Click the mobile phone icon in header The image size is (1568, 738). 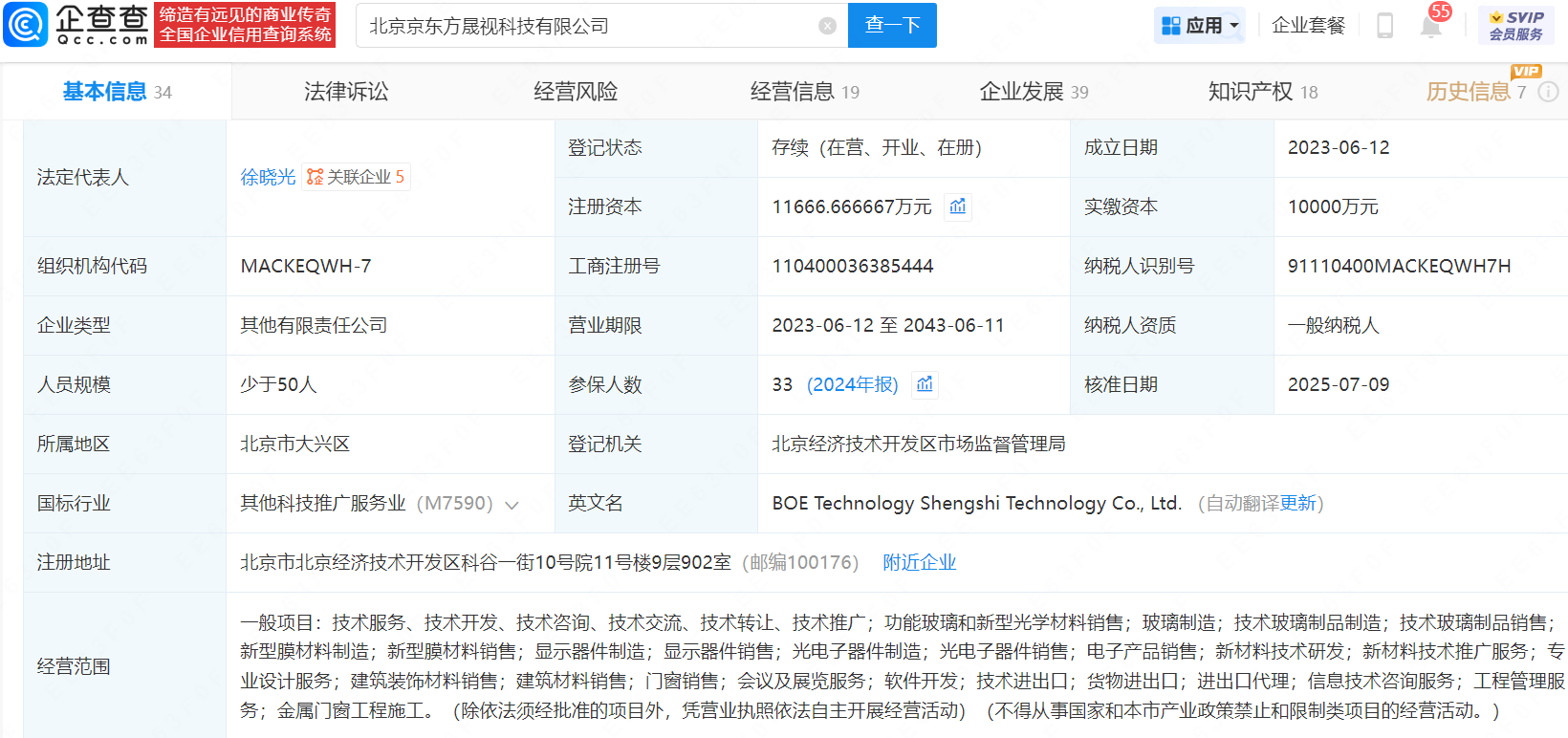tap(1384, 26)
